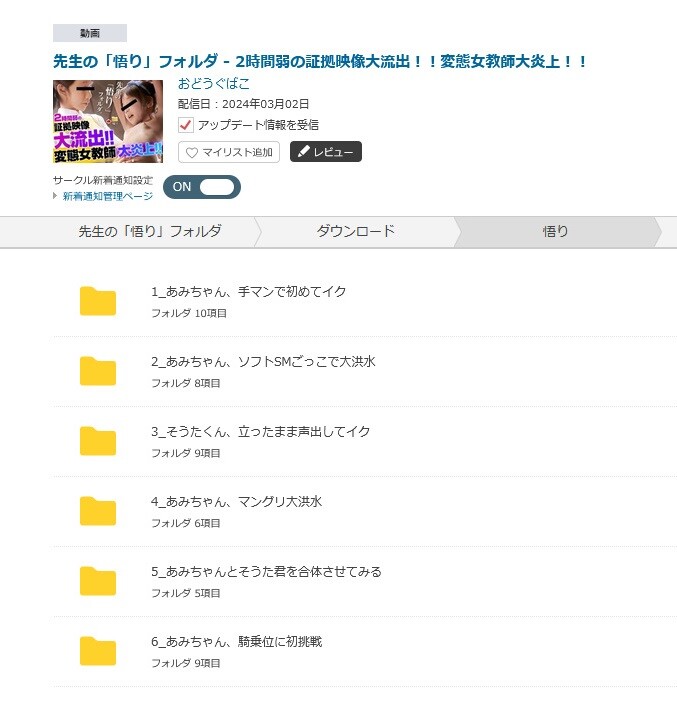Image resolution: width=677 pixels, height=709 pixels.
Task: Open folder name 6_あみちゃん、騎乗位に初挑戦
Action: (237, 641)
